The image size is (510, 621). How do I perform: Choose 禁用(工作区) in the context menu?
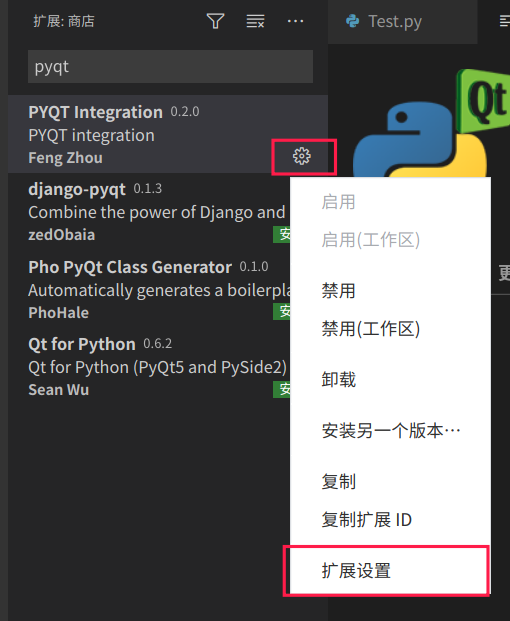390,329
